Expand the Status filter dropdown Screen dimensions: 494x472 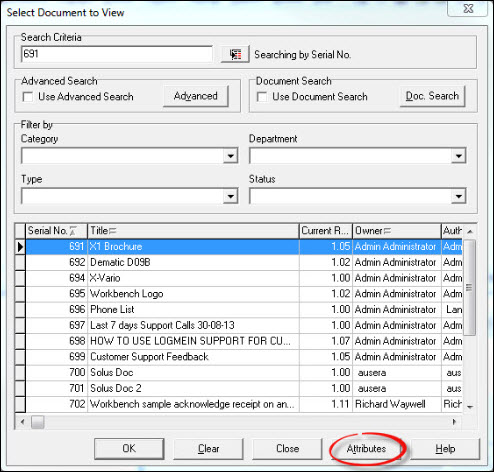[459, 196]
